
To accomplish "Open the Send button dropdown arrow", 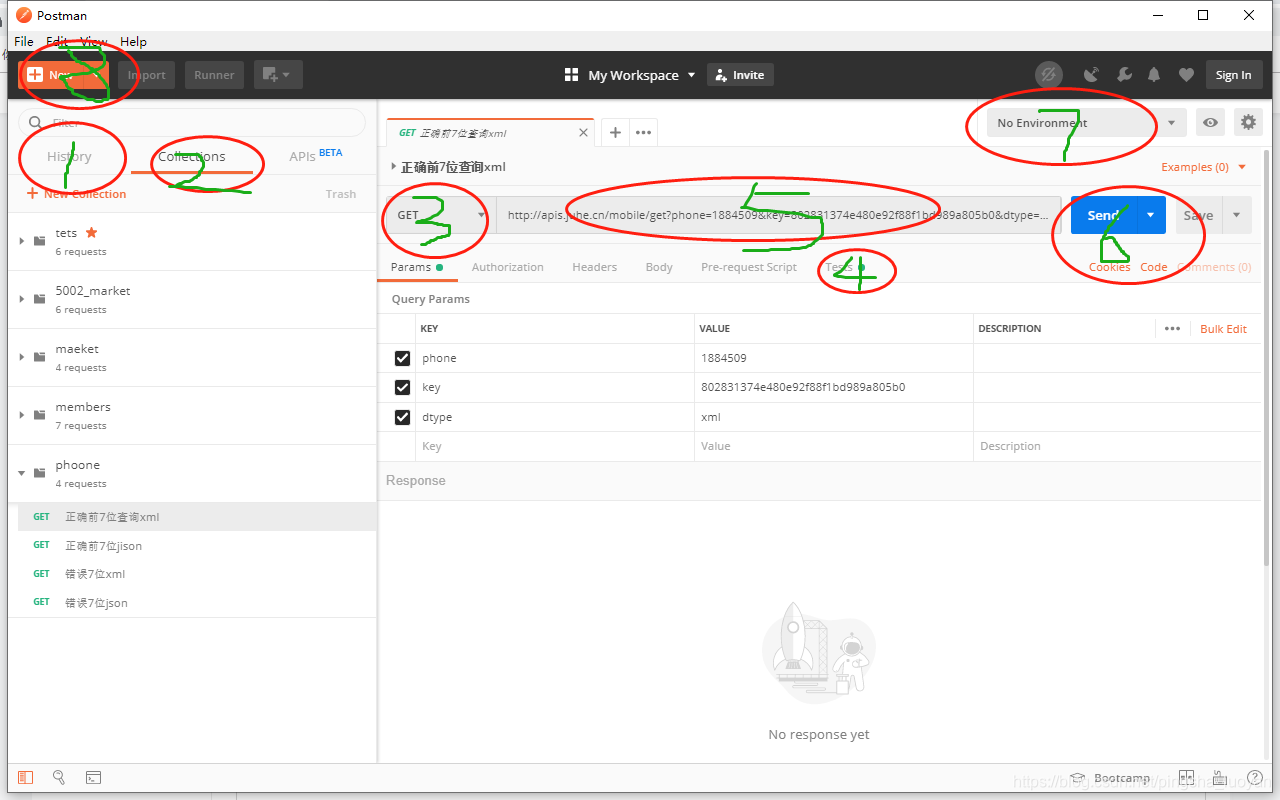I will pyautogui.click(x=1151, y=215).
